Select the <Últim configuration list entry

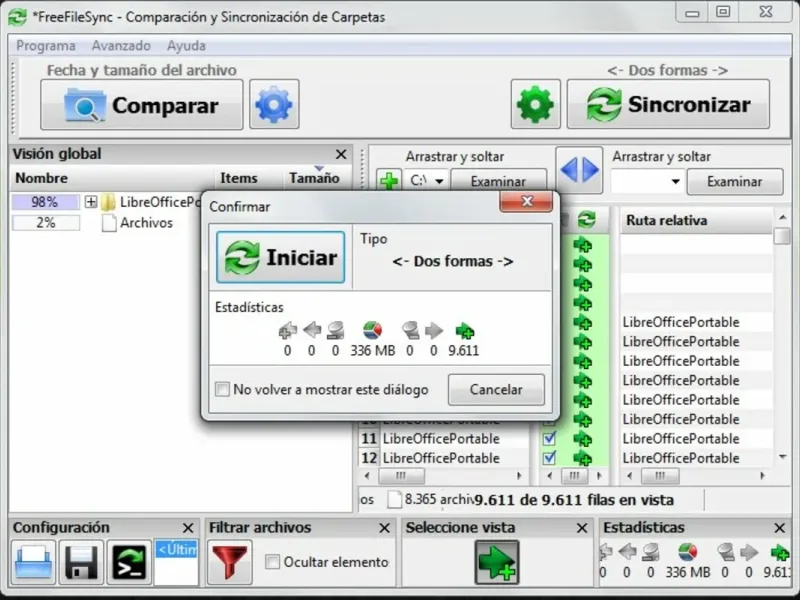(x=177, y=550)
